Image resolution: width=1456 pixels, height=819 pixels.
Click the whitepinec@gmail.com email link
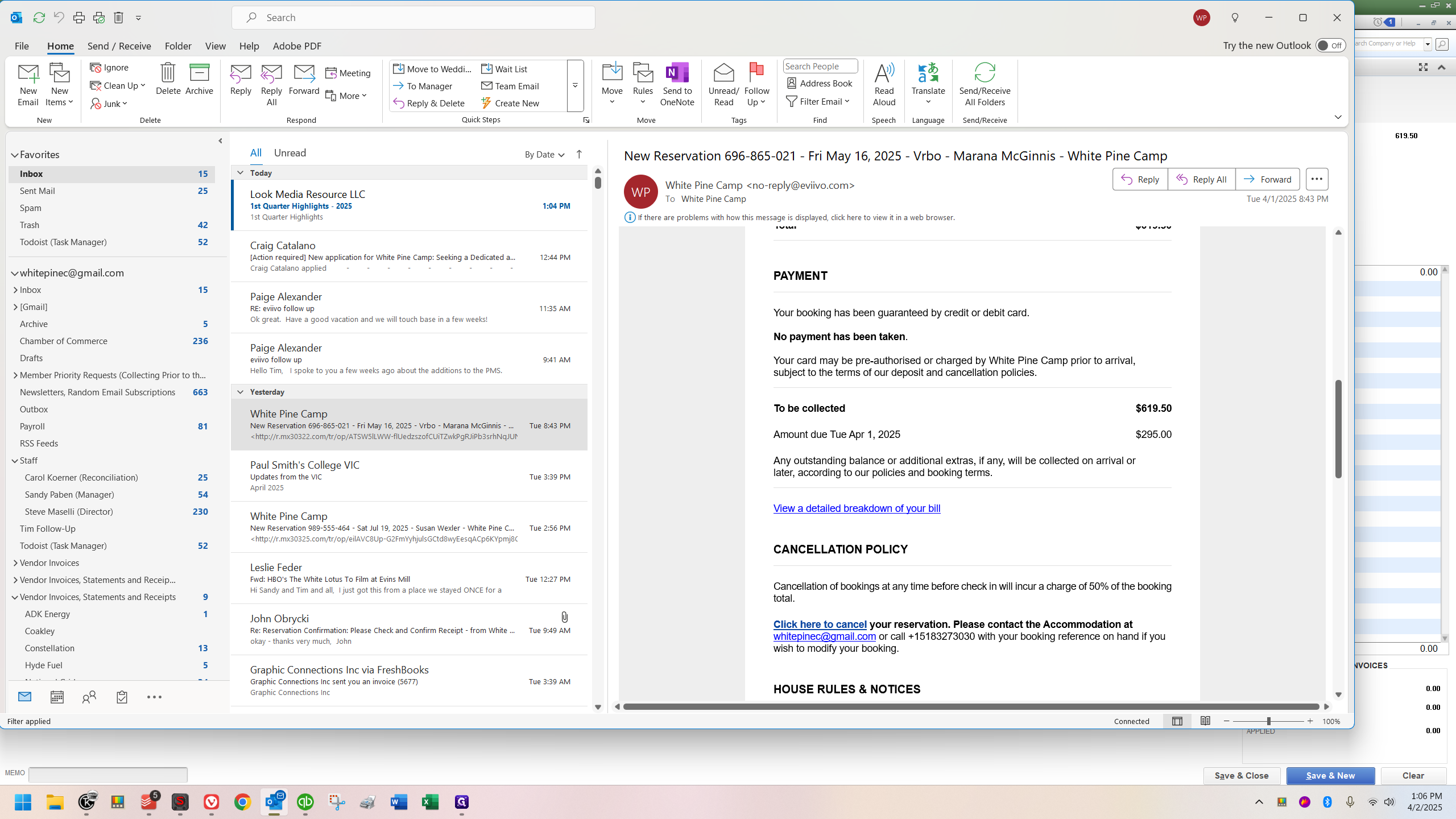click(824, 636)
